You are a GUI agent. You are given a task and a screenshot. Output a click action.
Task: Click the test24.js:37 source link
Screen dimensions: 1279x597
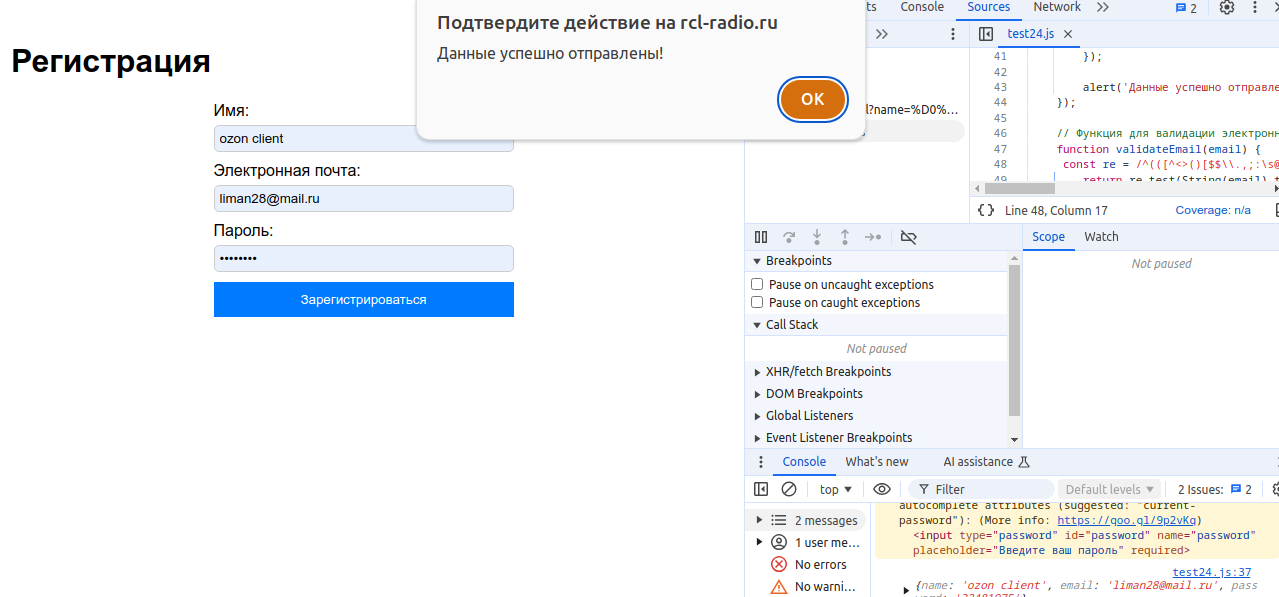pos(1211,572)
